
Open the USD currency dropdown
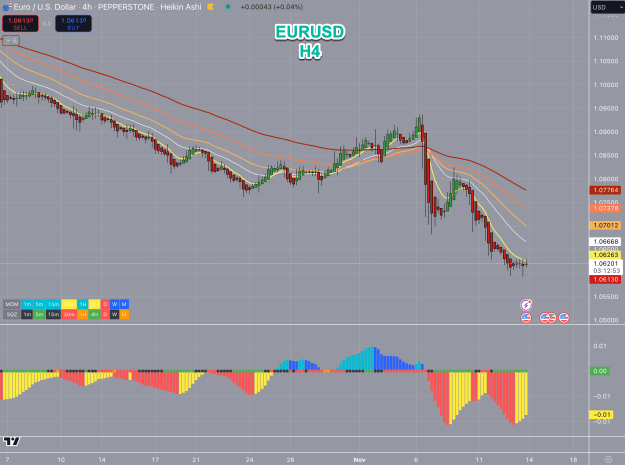pos(607,7)
